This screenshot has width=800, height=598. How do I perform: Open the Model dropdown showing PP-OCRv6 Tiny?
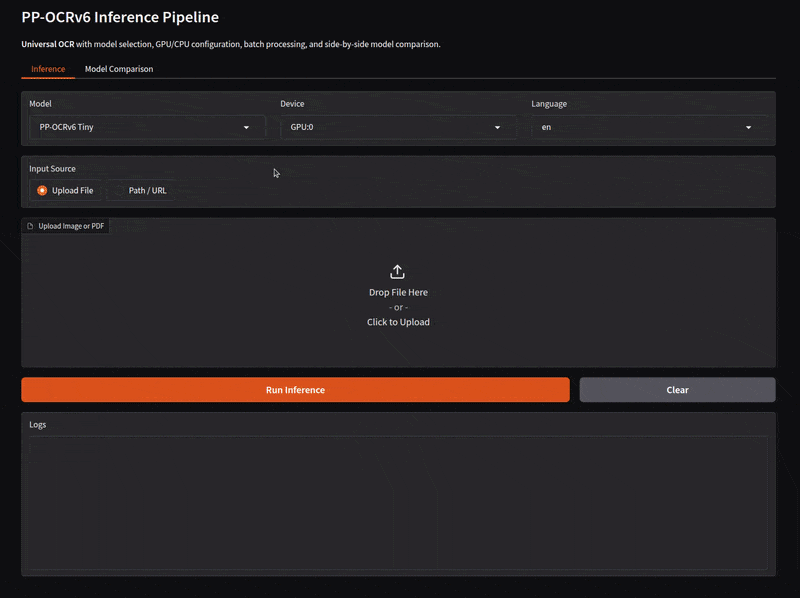click(x=147, y=127)
